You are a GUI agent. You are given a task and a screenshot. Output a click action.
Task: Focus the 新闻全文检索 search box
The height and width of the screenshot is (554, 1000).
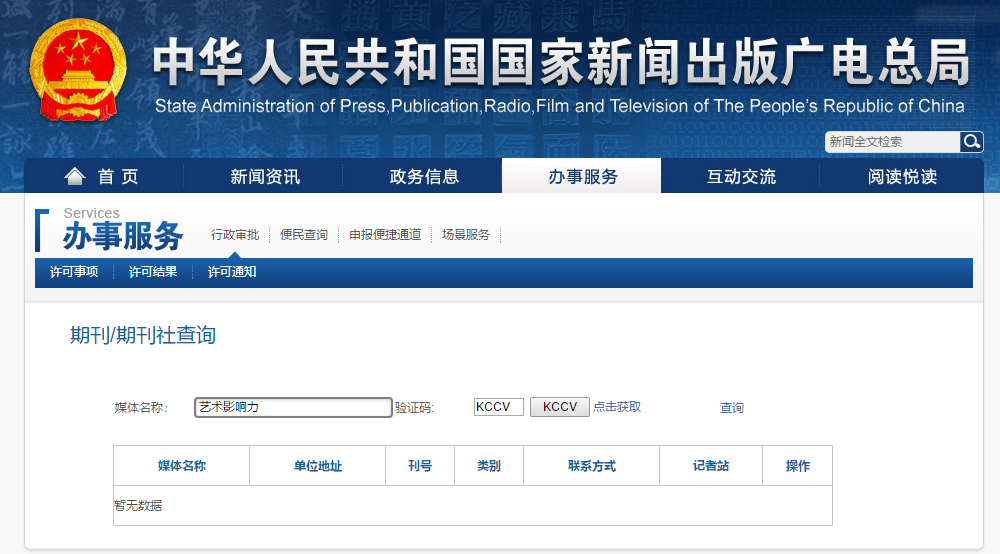point(892,142)
